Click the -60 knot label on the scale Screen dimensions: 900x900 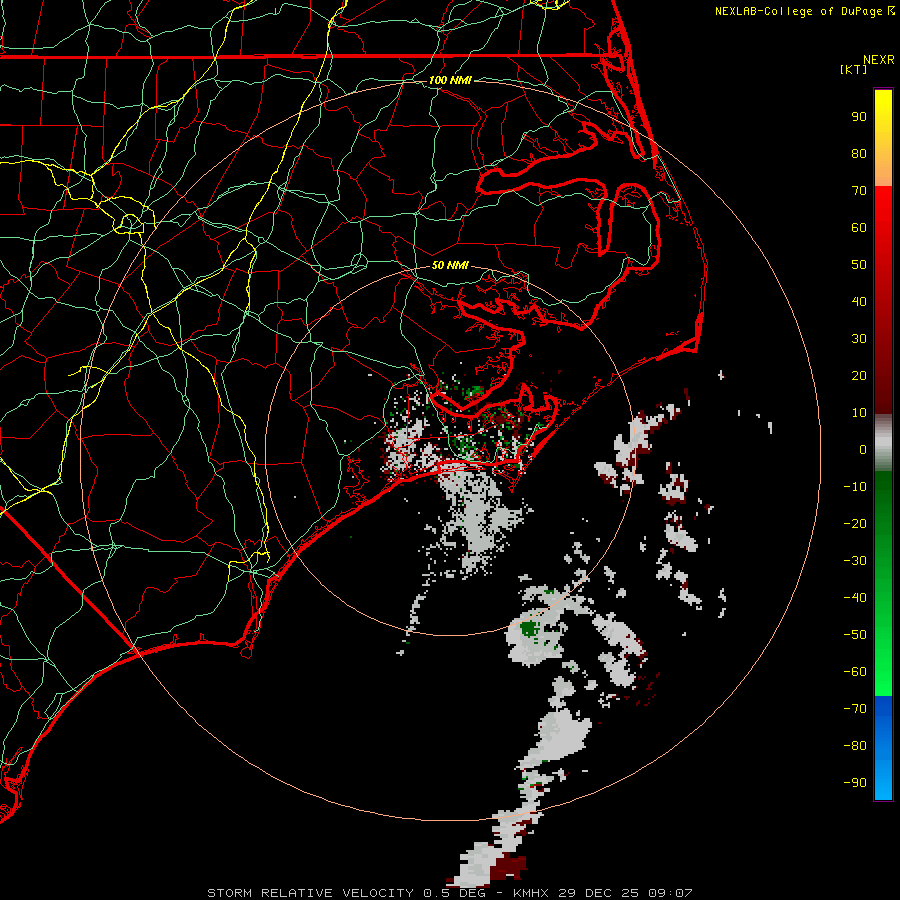click(x=855, y=672)
